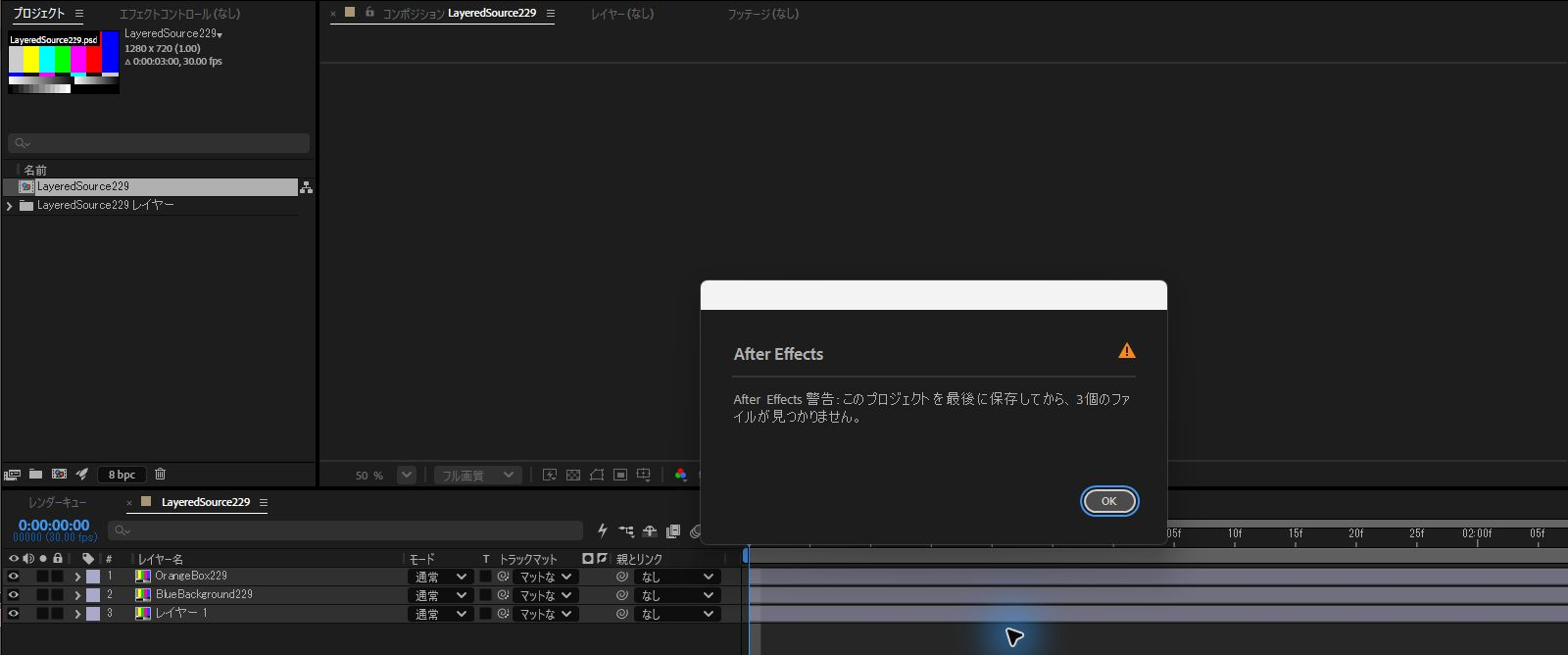Select LayeredSource229 composition in project list
The image size is (1568, 655).
tap(150, 186)
